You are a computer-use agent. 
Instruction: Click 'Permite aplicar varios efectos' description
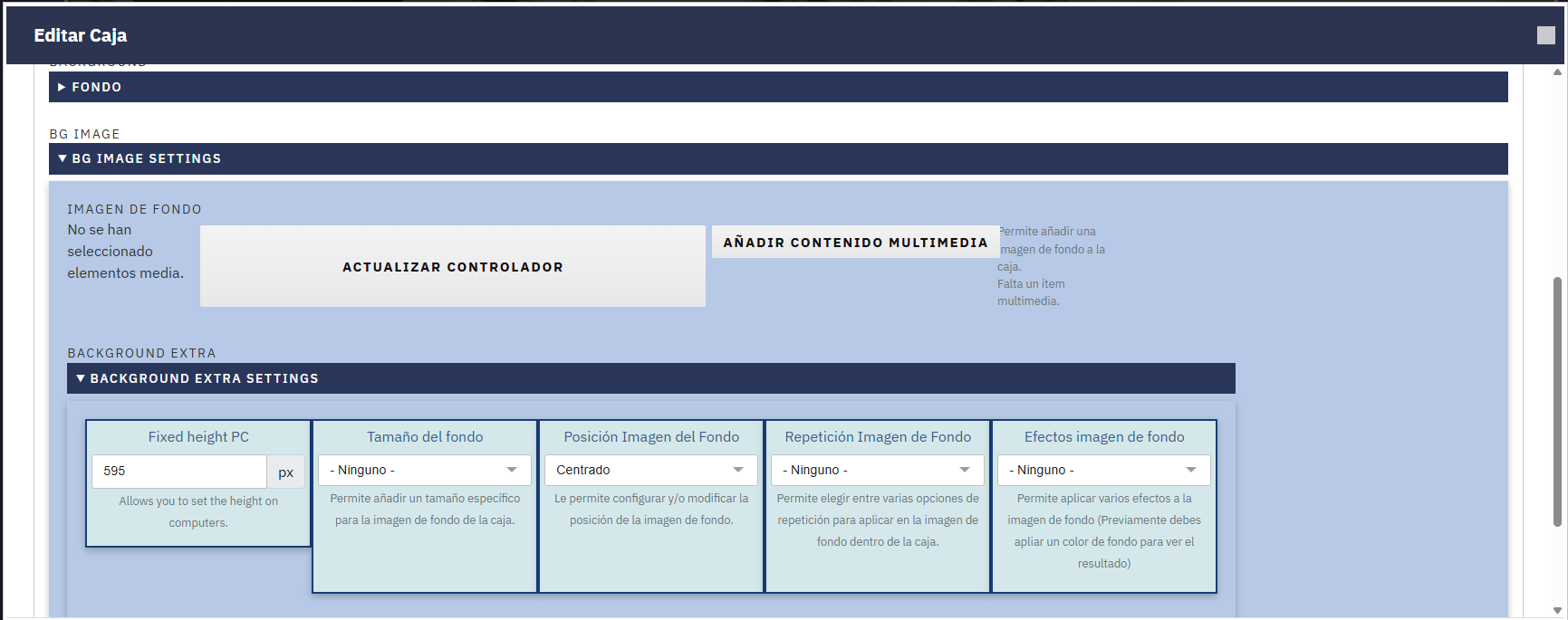1104,530
